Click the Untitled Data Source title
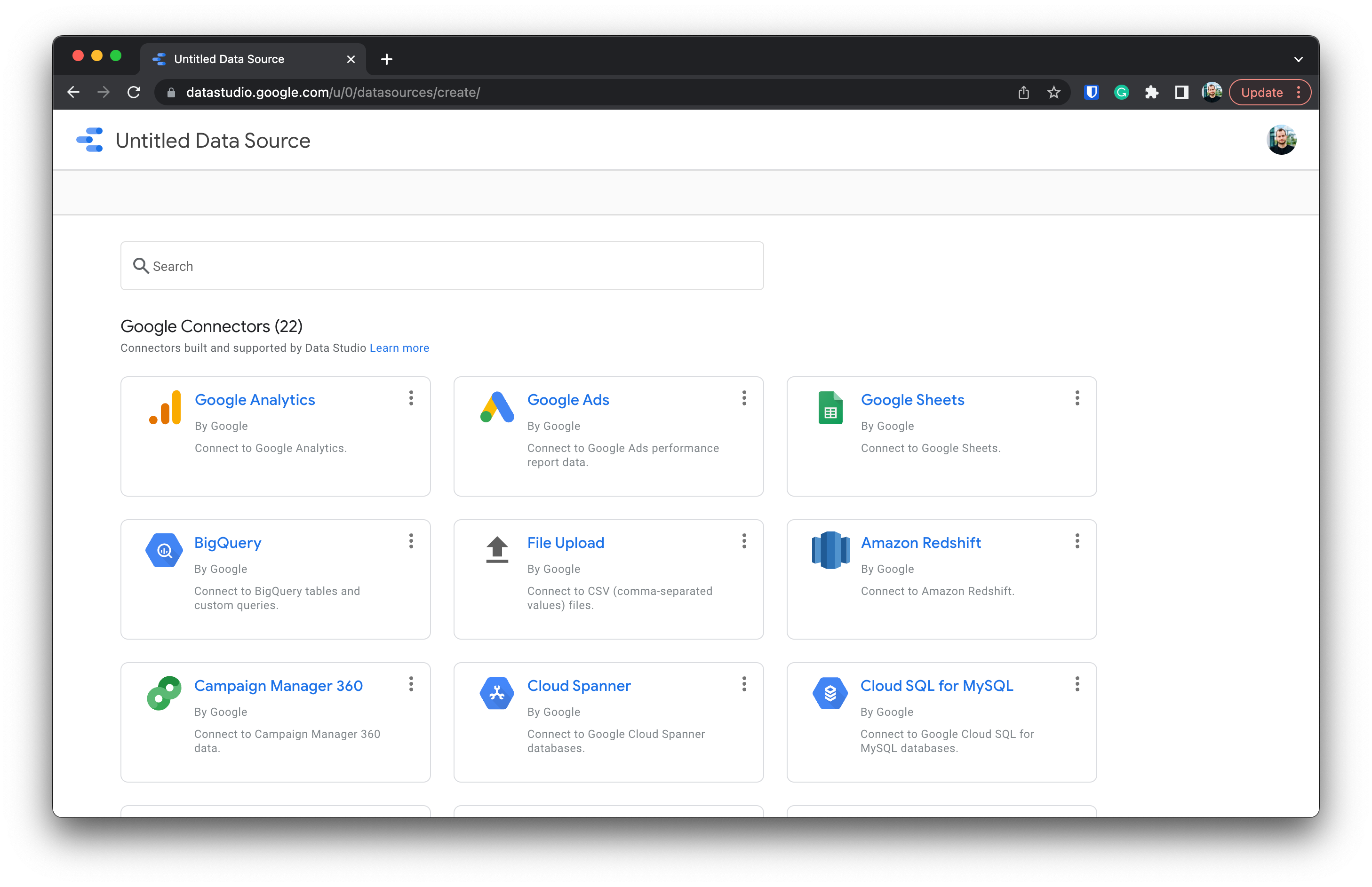This screenshot has width=1372, height=887. 213,141
